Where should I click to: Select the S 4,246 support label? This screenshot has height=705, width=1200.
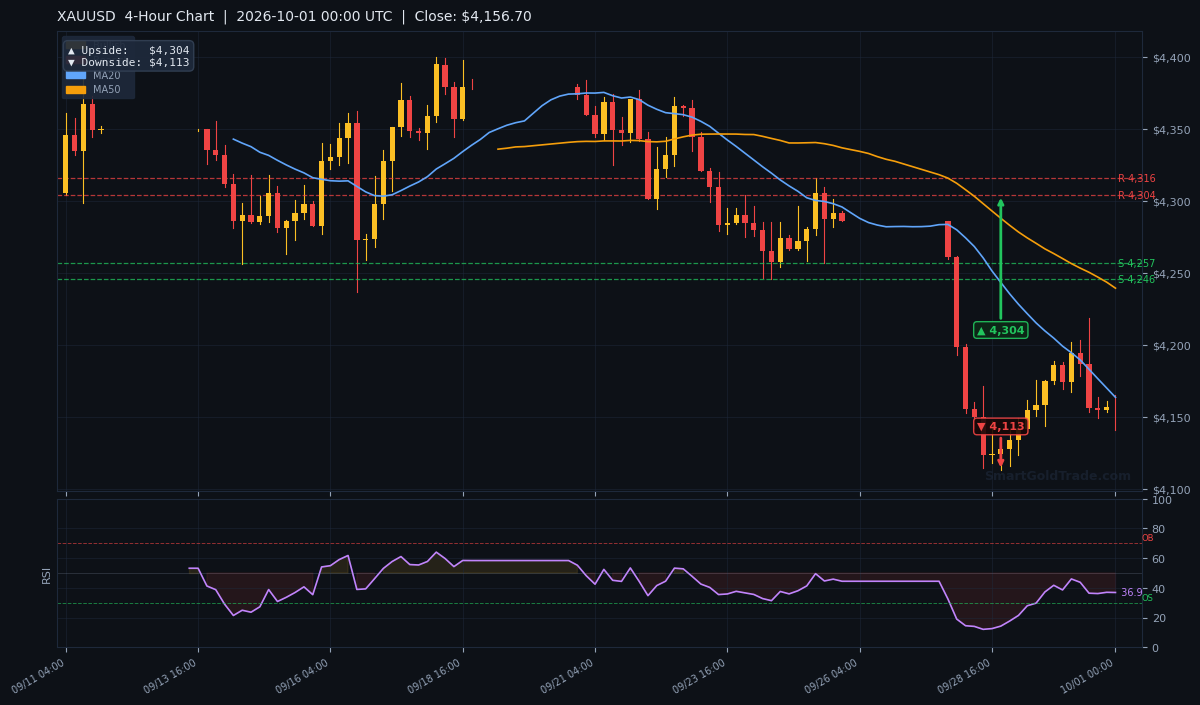(x=1136, y=279)
